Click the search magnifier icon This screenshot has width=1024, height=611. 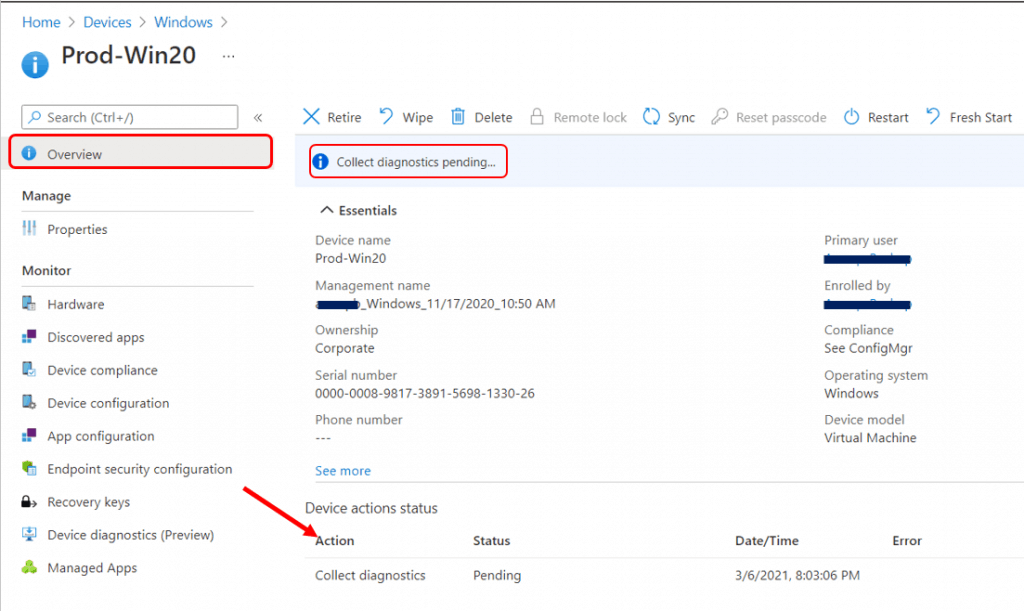pyautogui.click(x=35, y=117)
